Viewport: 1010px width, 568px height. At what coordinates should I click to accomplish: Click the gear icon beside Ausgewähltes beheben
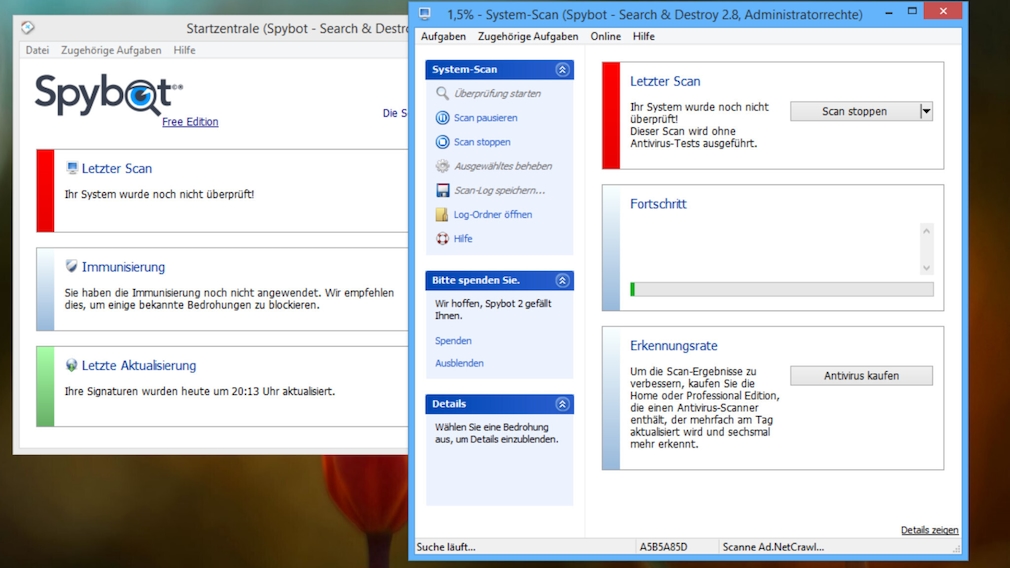tap(442, 166)
